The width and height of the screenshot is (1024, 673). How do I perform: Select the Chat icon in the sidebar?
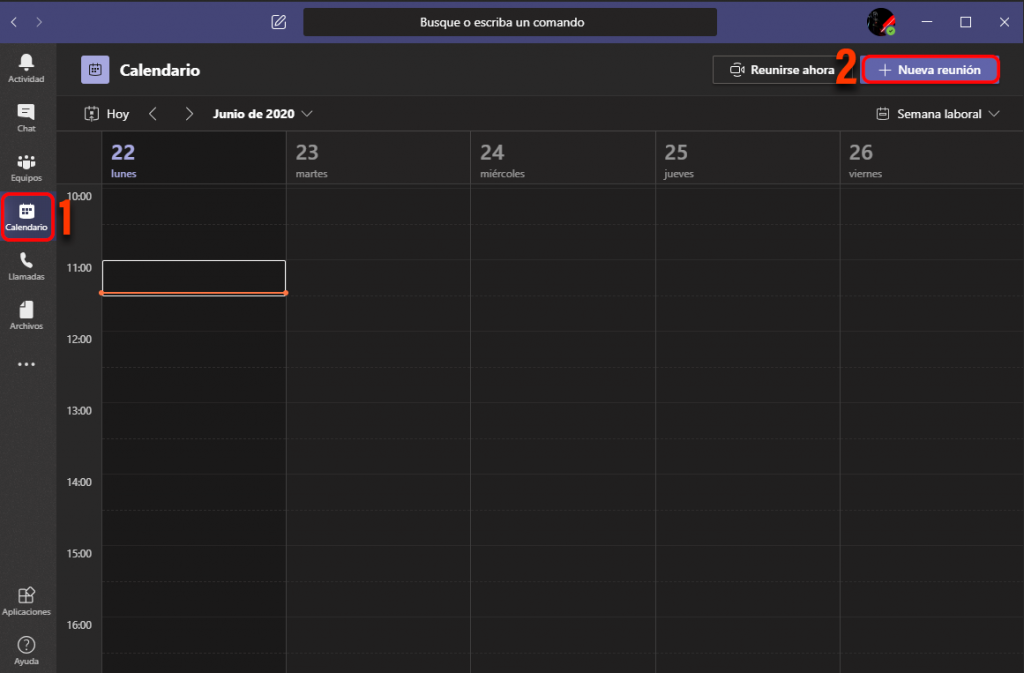pos(25,116)
